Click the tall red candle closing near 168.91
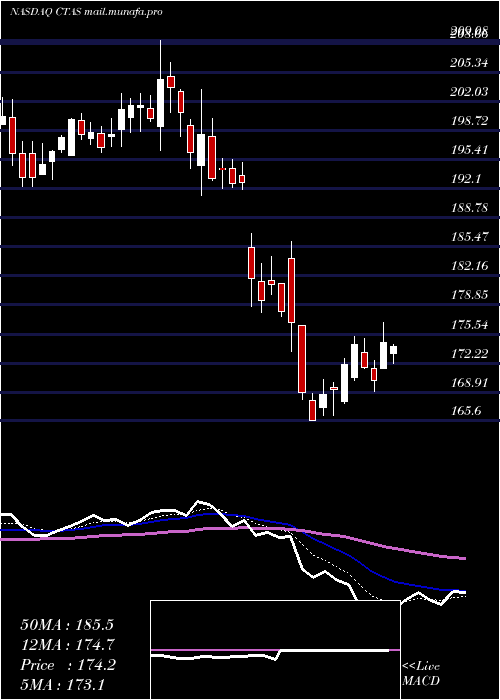This screenshot has height=700, width=500. point(302,362)
